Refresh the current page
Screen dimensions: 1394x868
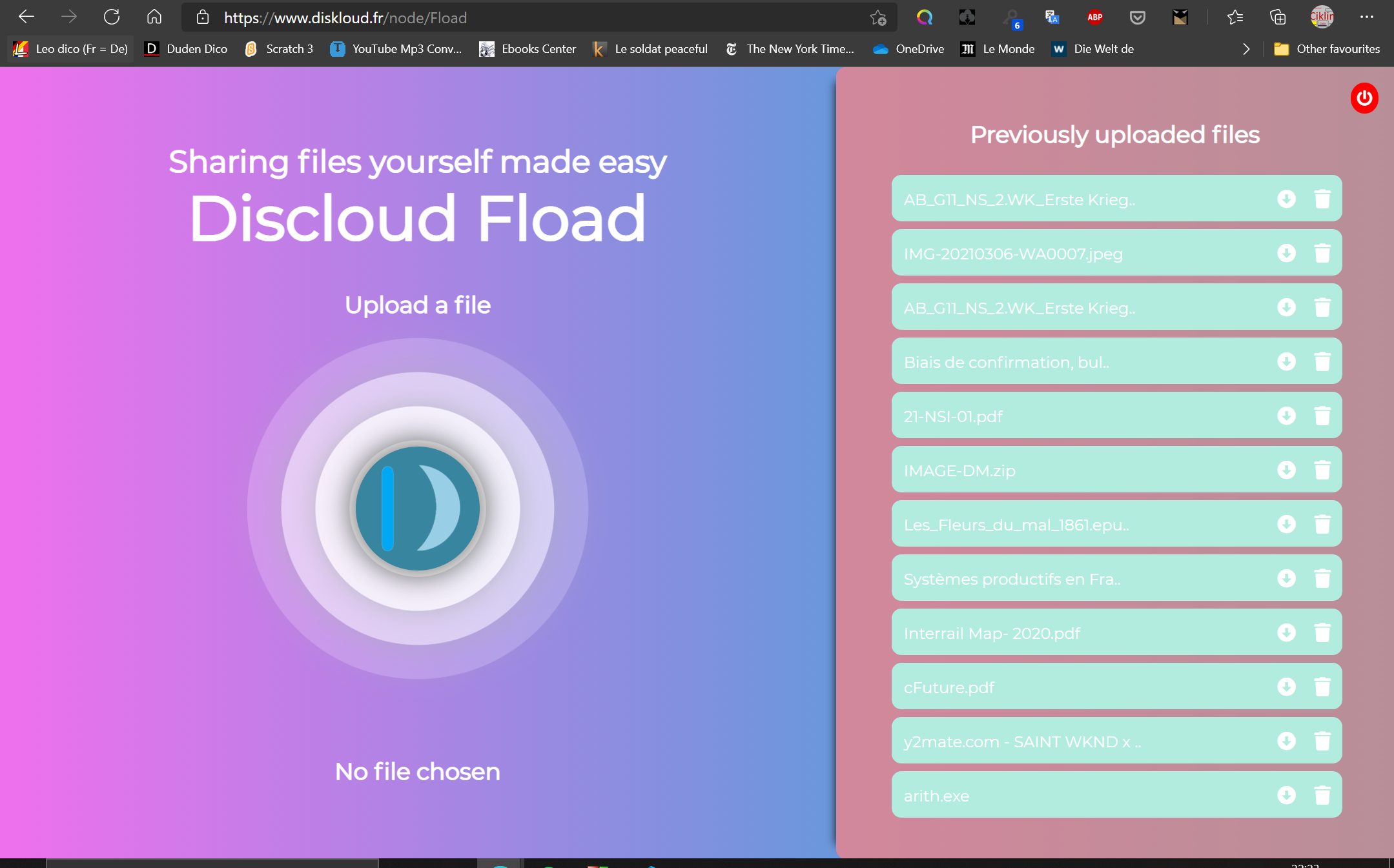[x=112, y=17]
